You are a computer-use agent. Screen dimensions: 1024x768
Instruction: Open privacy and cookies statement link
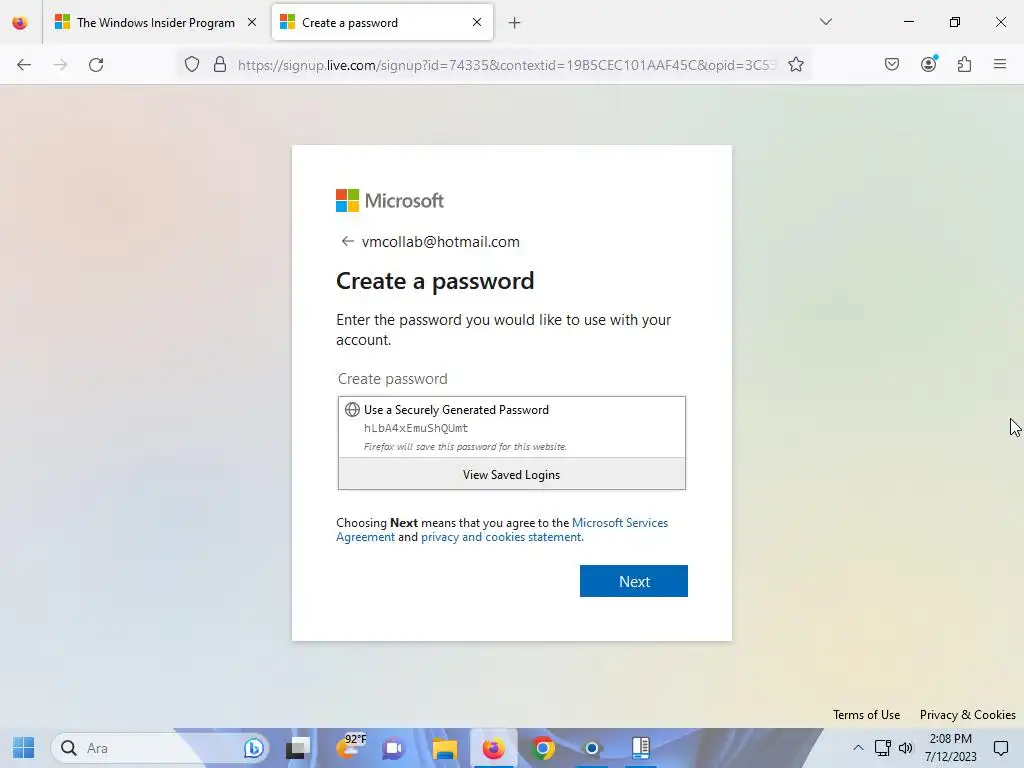tap(501, 537)
